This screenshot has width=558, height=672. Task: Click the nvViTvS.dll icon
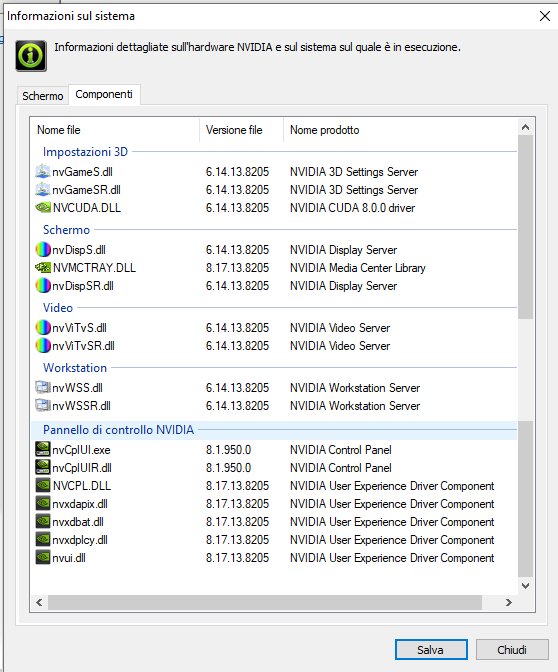pyautogui.click(x=42, y=327)
